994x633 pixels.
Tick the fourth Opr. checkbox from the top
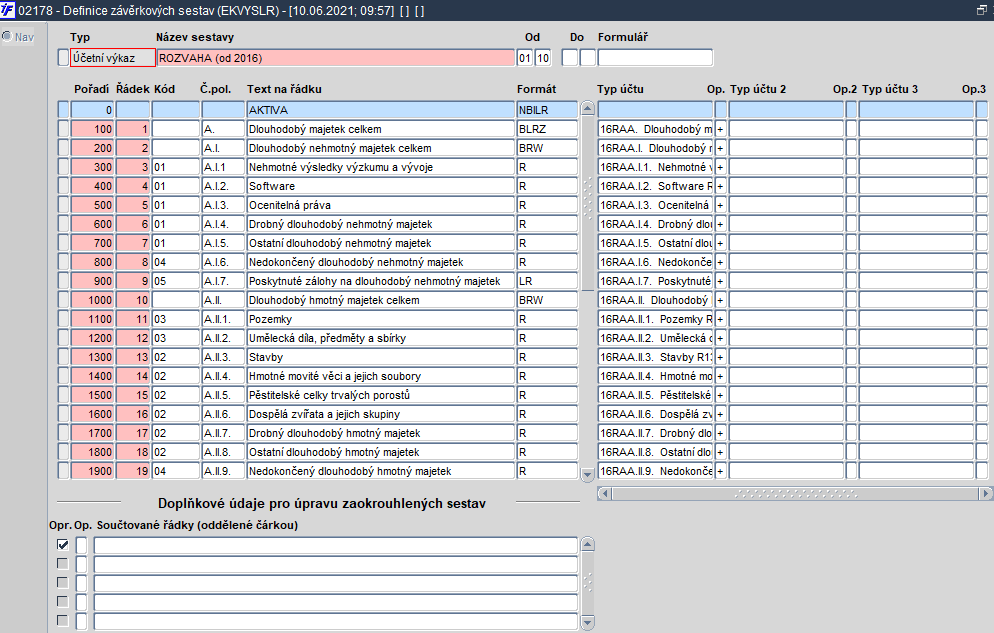coord(63,601)
